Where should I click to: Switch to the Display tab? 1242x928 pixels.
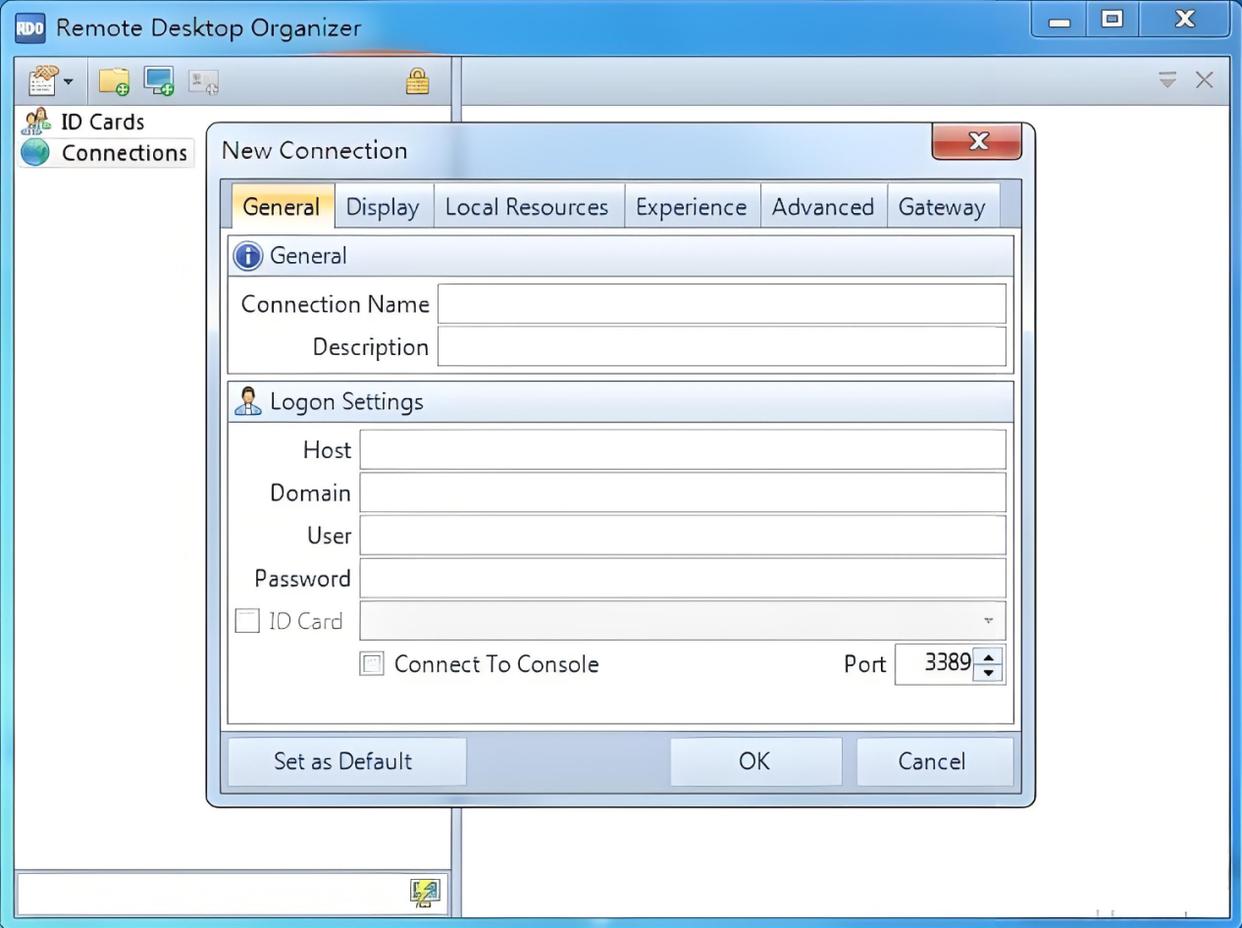[x=382, y=207]
